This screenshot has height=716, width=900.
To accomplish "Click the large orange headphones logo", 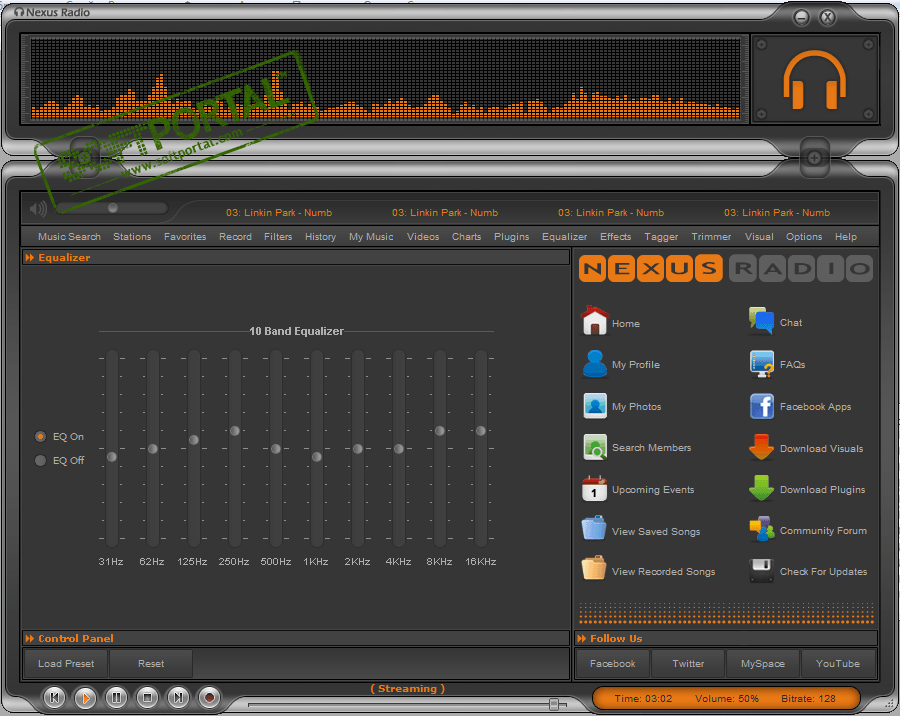I will pyautogui.click(x=814, y=80).
